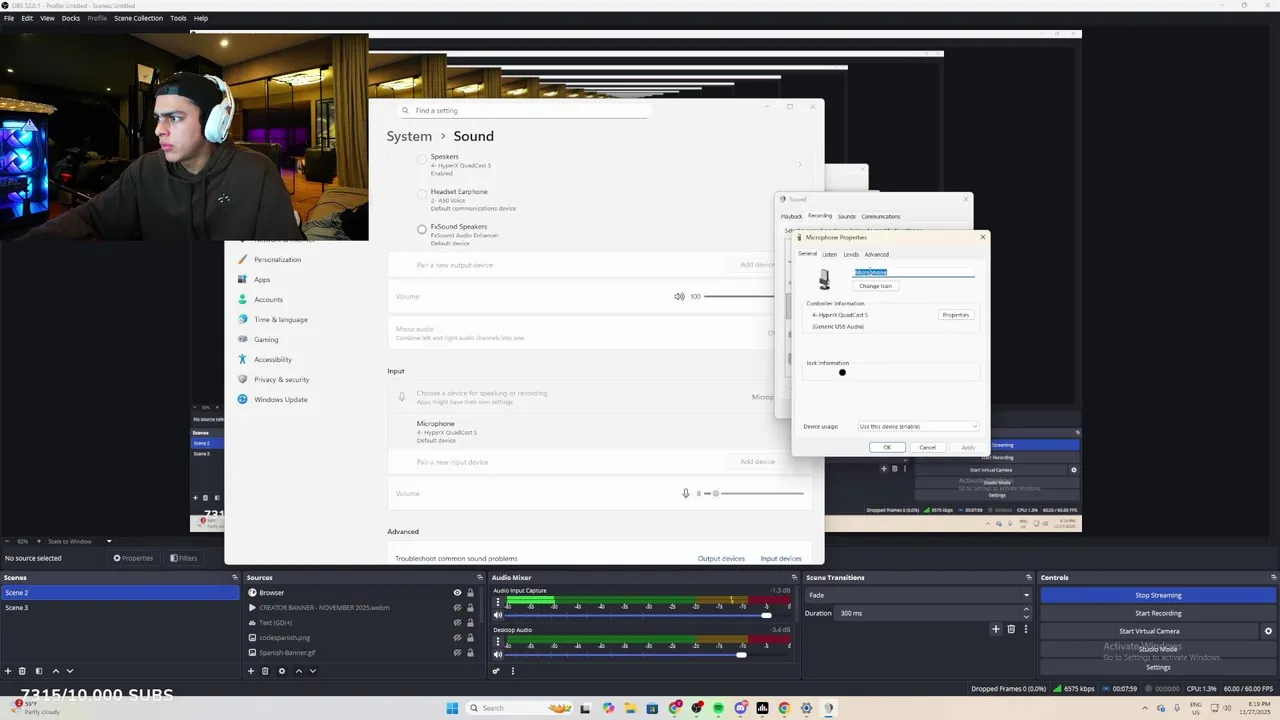Open the Device usage dropdown in Microphone Properties
This screenshot has width=1280, height=720.
click(x=918, y=426)
